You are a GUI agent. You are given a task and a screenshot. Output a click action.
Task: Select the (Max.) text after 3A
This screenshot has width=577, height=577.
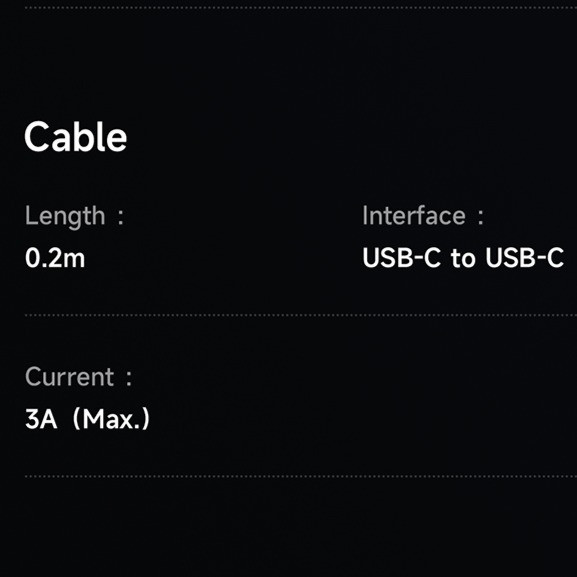[111, 419]
